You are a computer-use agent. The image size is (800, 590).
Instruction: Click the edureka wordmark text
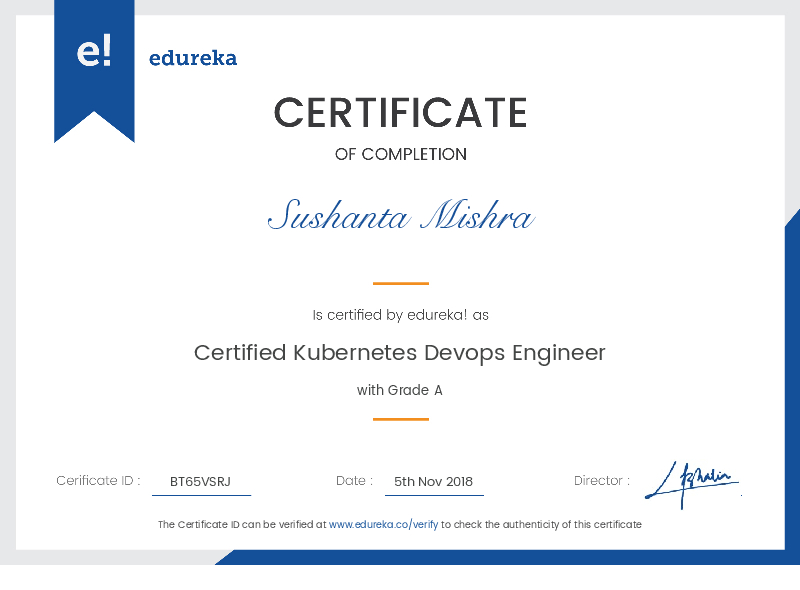[193, 58]
